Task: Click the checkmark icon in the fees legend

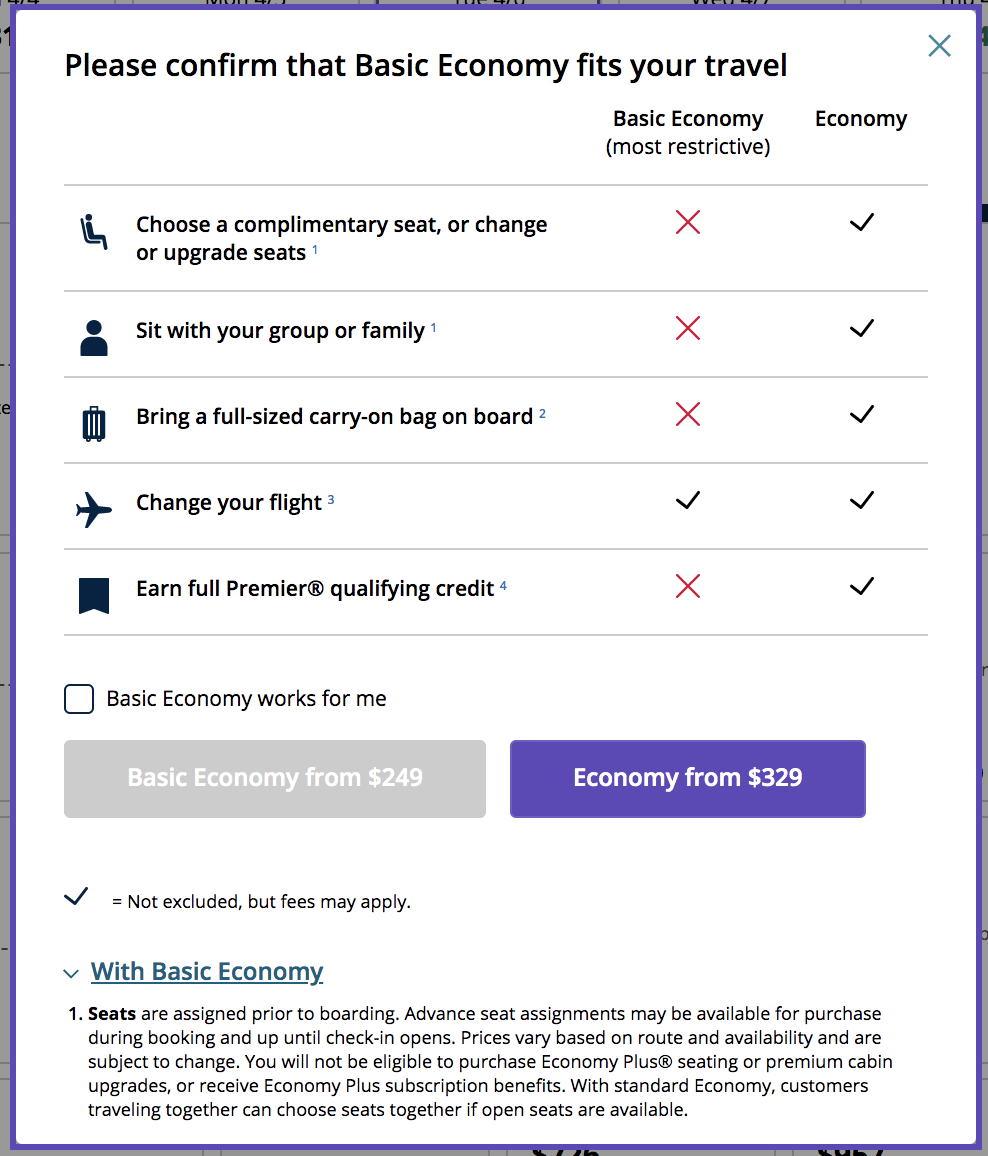Action: [x=76, y=897]
